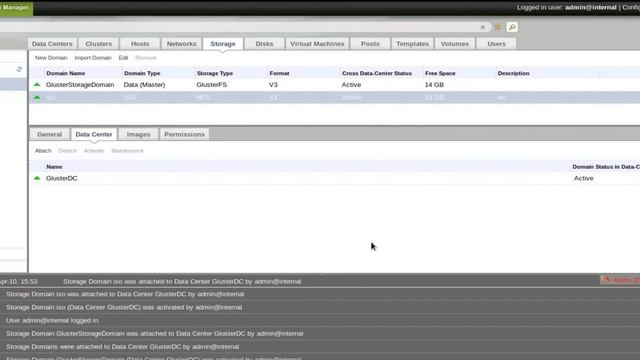Screen dimensions: 640x360
Task: Open the Templates tab
Action: pos(413,44)
